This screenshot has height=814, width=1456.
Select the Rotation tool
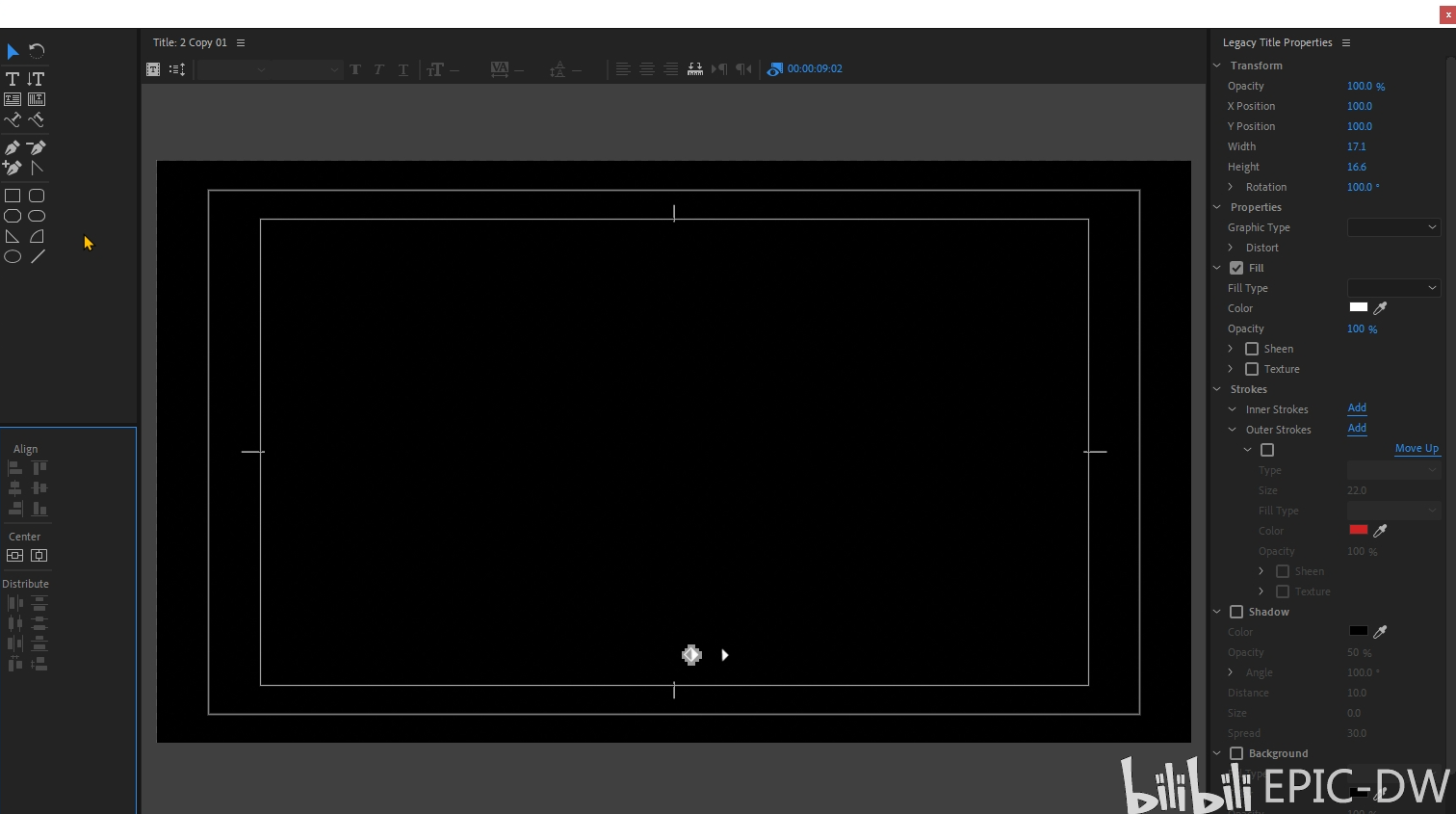(x=37, y=51)
